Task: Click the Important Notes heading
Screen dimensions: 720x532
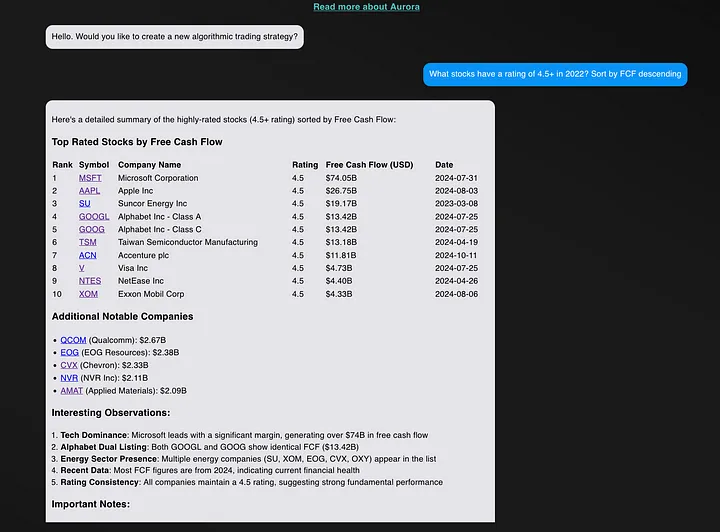Action: pos(90,504)
